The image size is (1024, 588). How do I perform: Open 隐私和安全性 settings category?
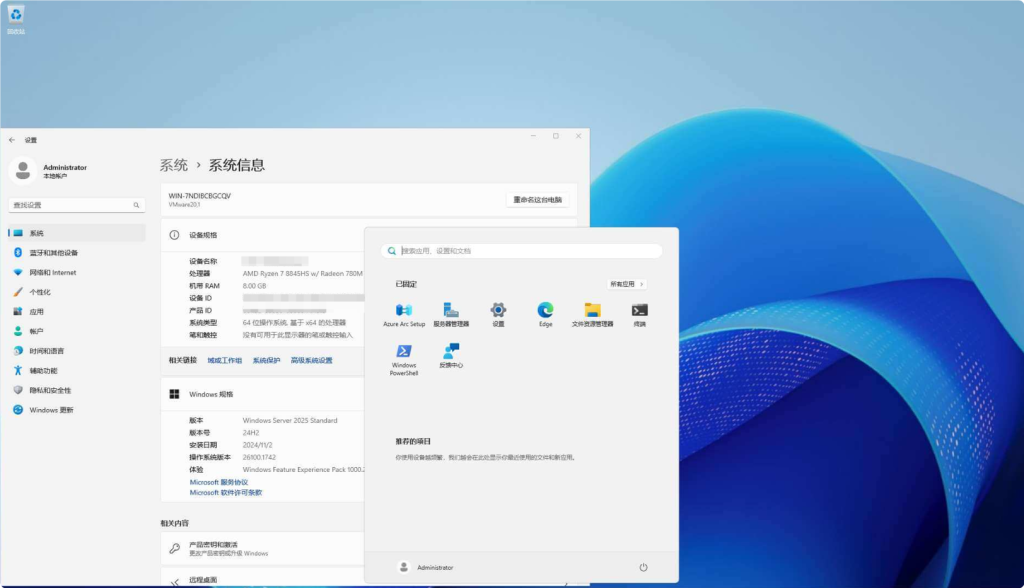tap(51, 390)
